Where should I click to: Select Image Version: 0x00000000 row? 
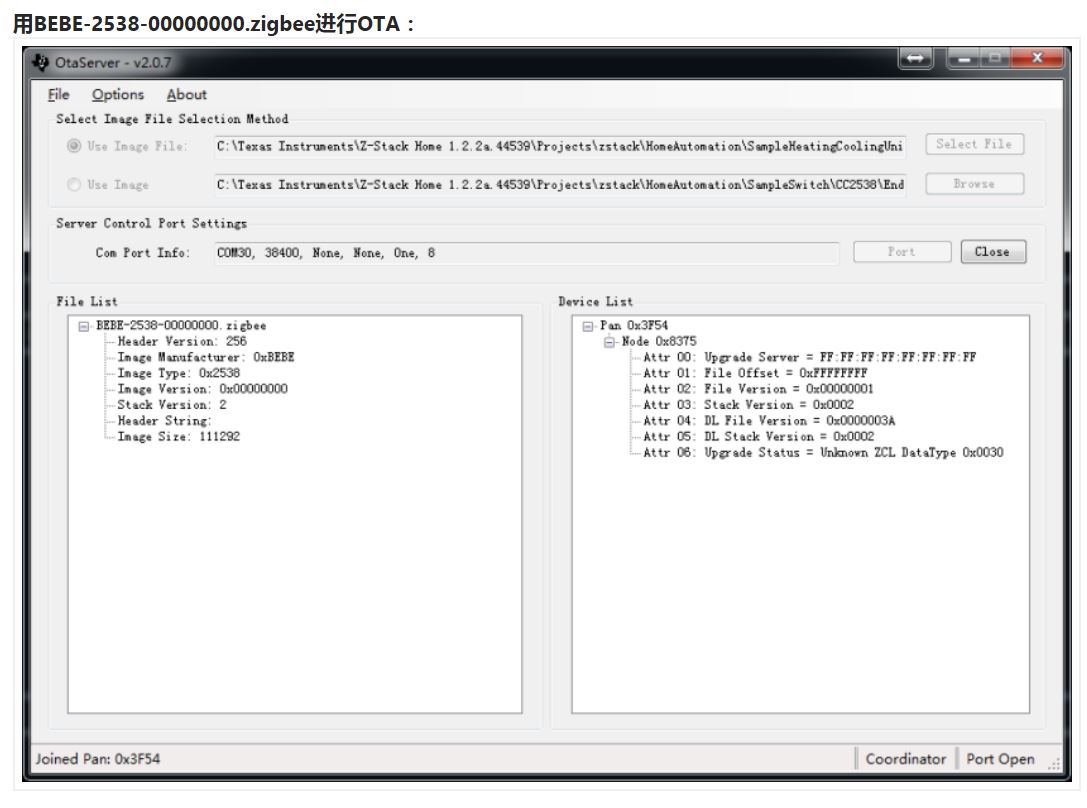click(x=202, y=389)
